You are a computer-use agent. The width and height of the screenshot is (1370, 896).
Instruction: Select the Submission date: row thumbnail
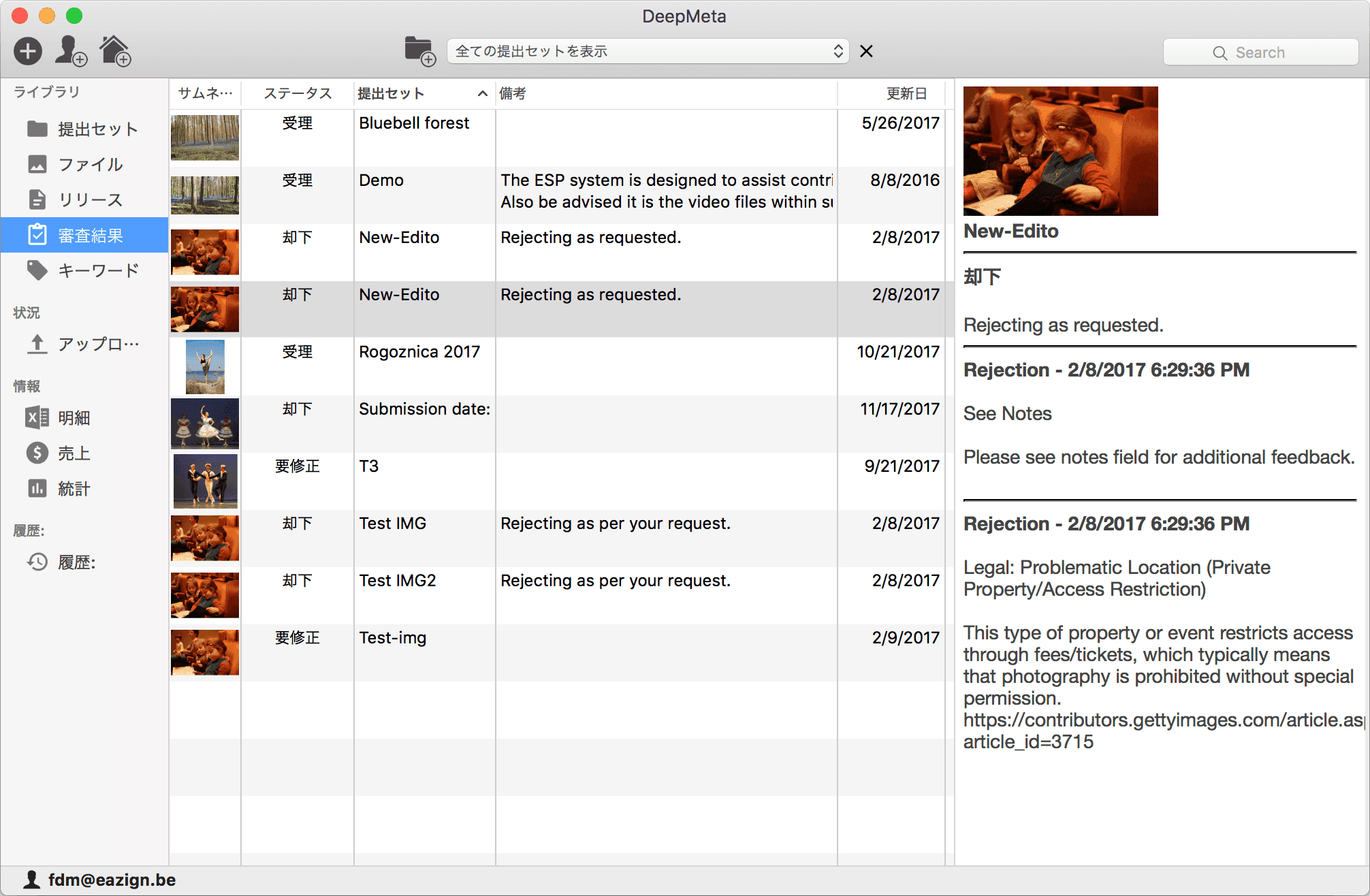point(205,423)
